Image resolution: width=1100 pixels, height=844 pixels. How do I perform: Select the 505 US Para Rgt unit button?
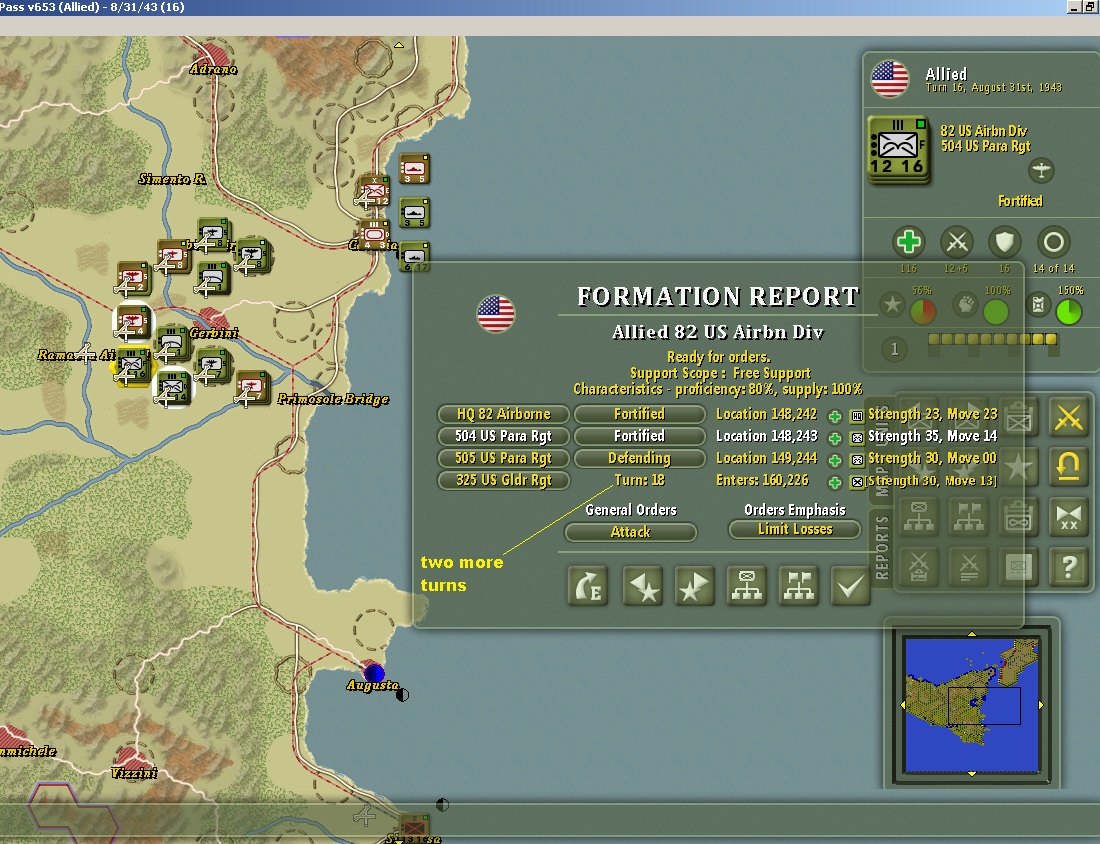tap(503, 458)
